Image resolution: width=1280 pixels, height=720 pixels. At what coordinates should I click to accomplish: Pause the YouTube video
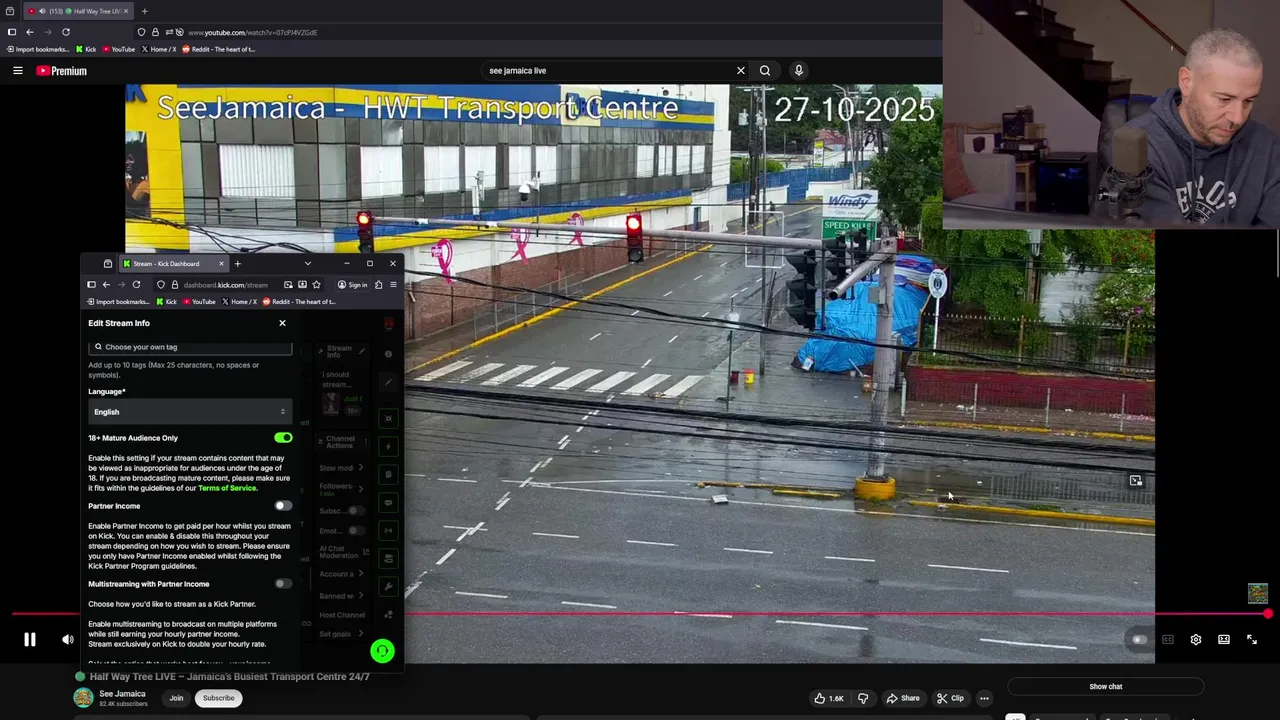click(30, 640)
